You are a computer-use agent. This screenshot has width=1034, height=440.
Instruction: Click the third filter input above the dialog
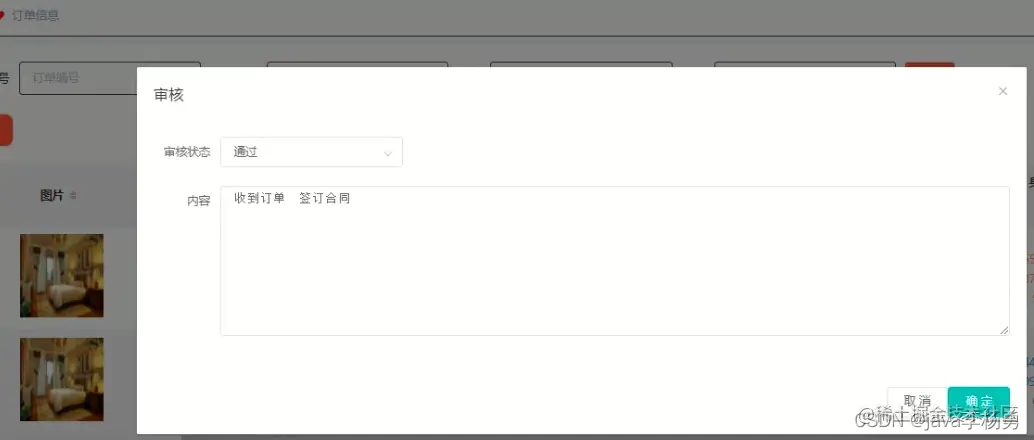[x=581, y=65]
